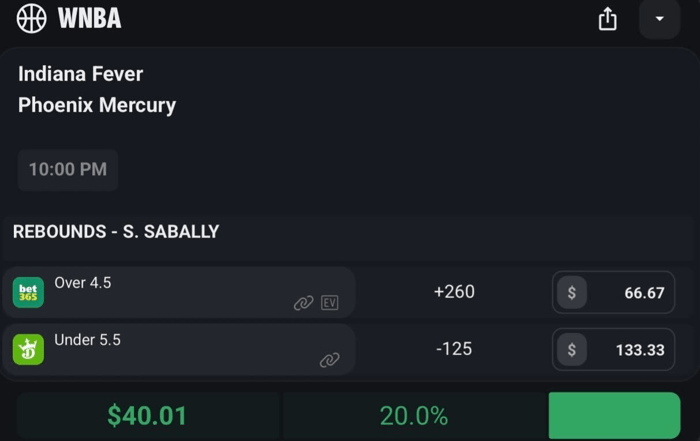
Task: Click the 20.0% percentage box
Action: (x=413, y=416)
